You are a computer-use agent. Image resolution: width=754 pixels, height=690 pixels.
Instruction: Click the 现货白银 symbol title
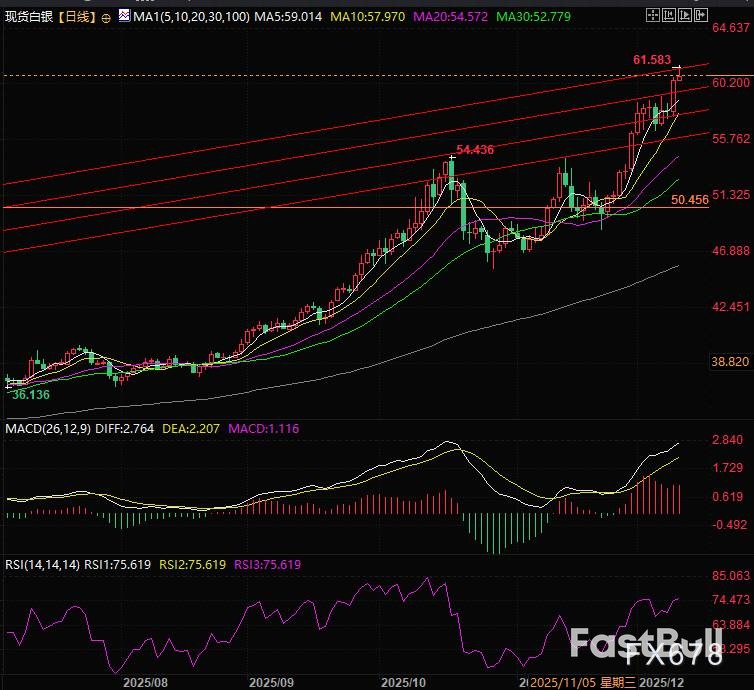pos(27,17)
